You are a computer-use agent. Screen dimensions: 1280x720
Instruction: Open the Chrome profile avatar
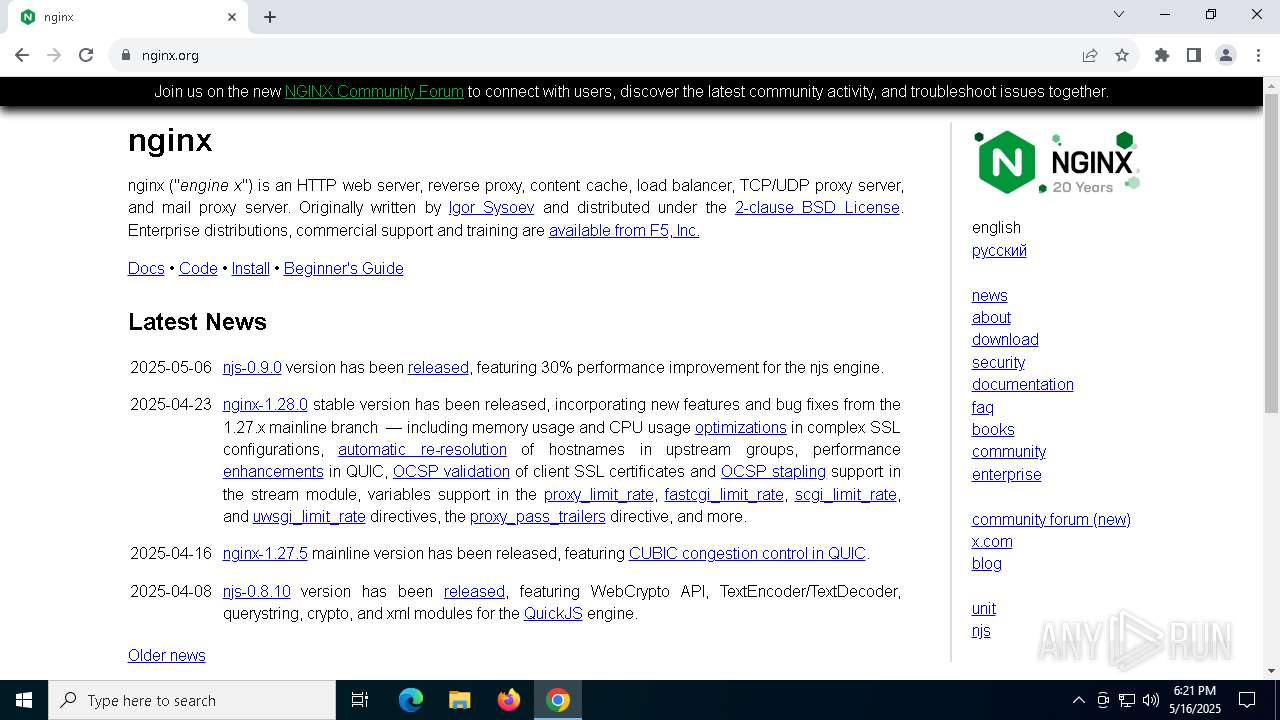point(1226,55)
